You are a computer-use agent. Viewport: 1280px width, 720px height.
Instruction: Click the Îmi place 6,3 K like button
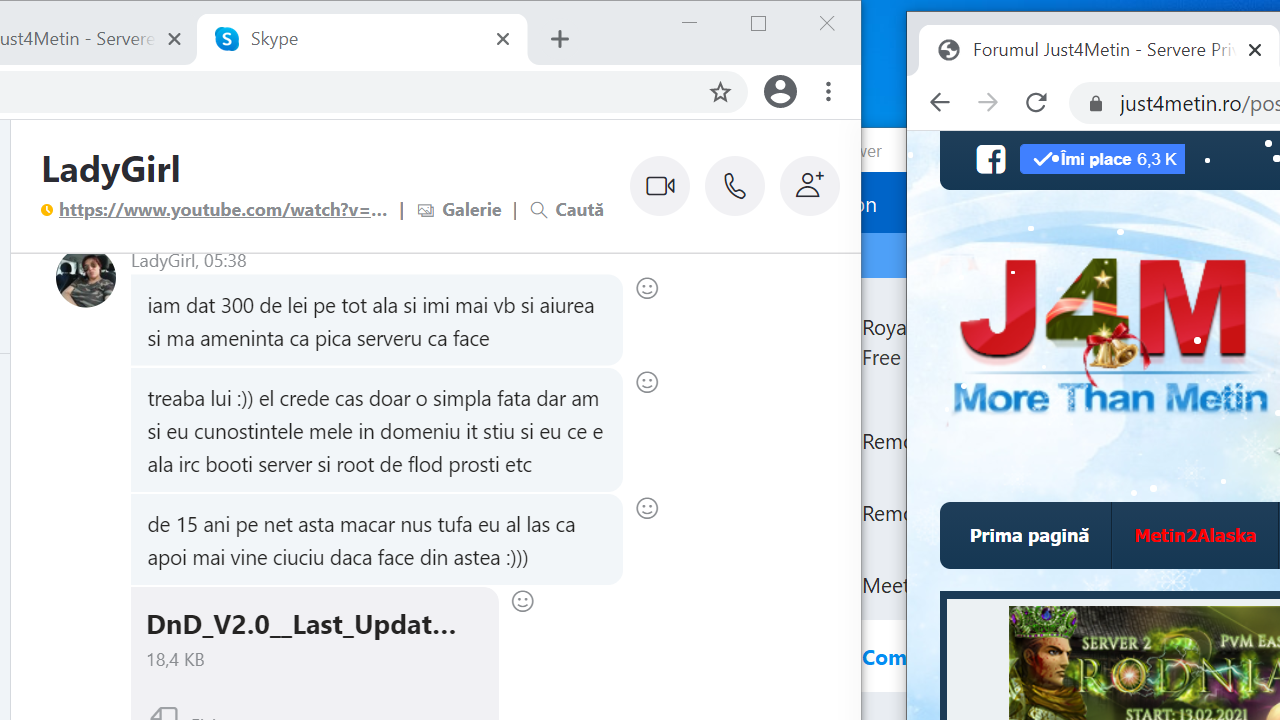(x=1102, y=159)
